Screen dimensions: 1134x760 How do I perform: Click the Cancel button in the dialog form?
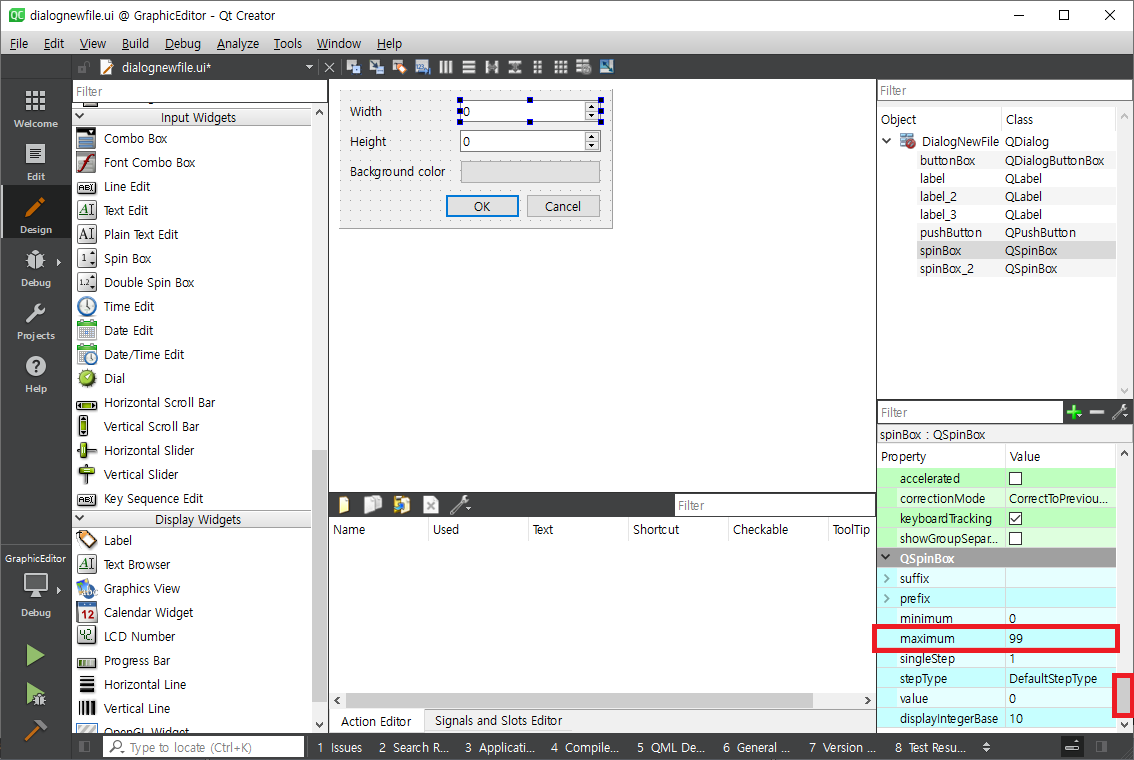tap(563, 206)
